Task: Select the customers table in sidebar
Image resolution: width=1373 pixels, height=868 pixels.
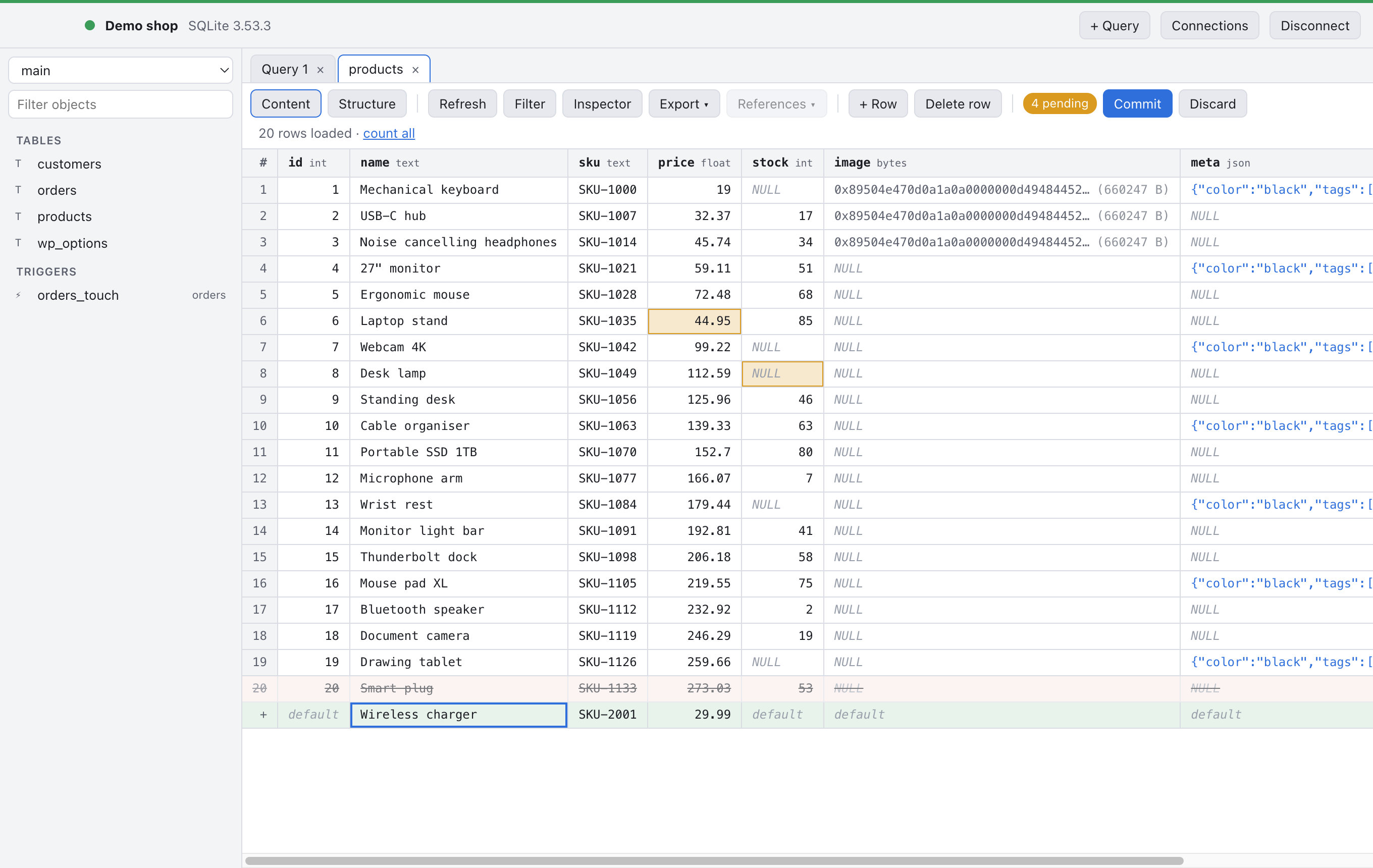Action: (x=120, y=164)
